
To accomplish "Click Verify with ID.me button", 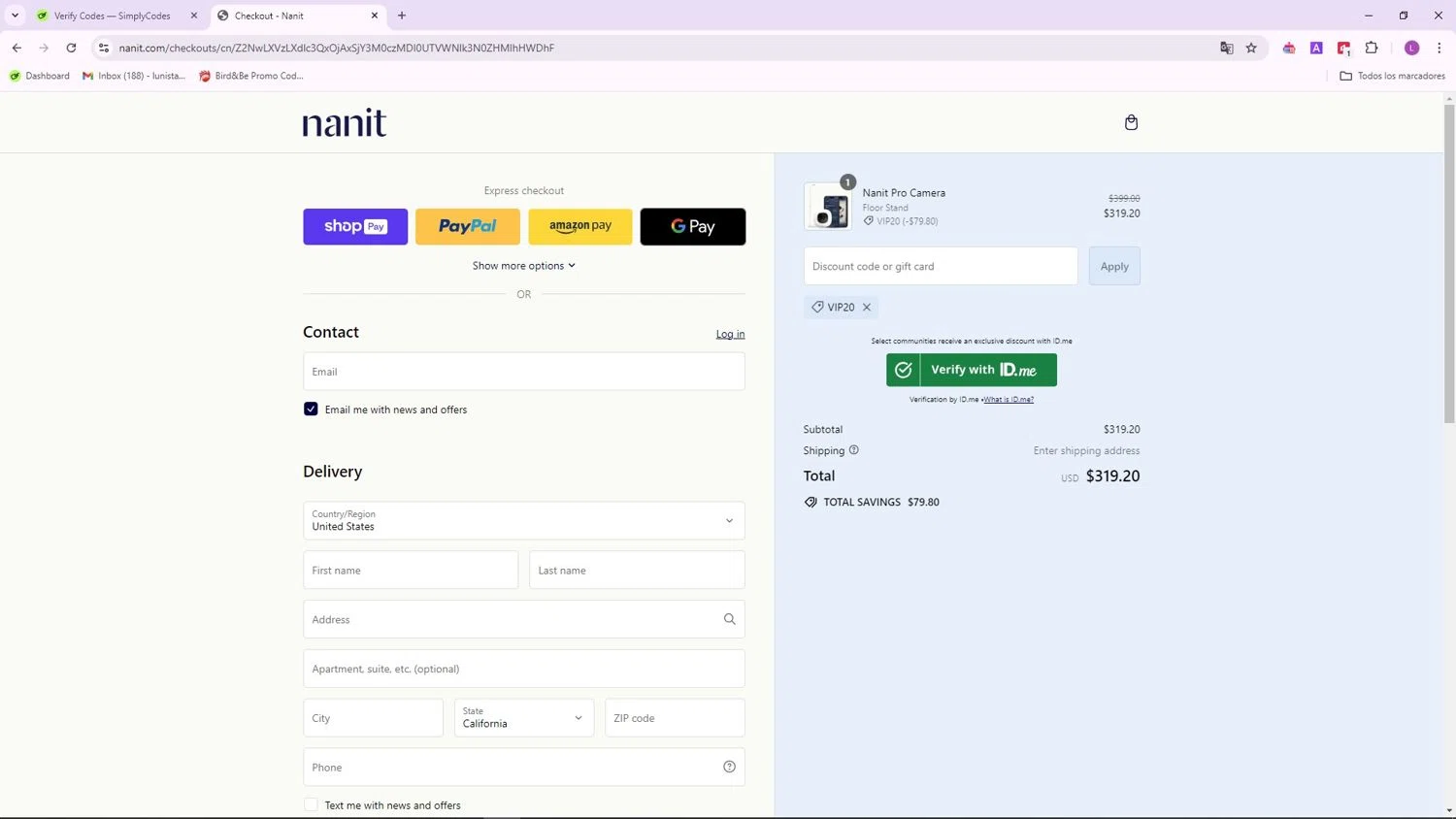I will click(972, 370).
